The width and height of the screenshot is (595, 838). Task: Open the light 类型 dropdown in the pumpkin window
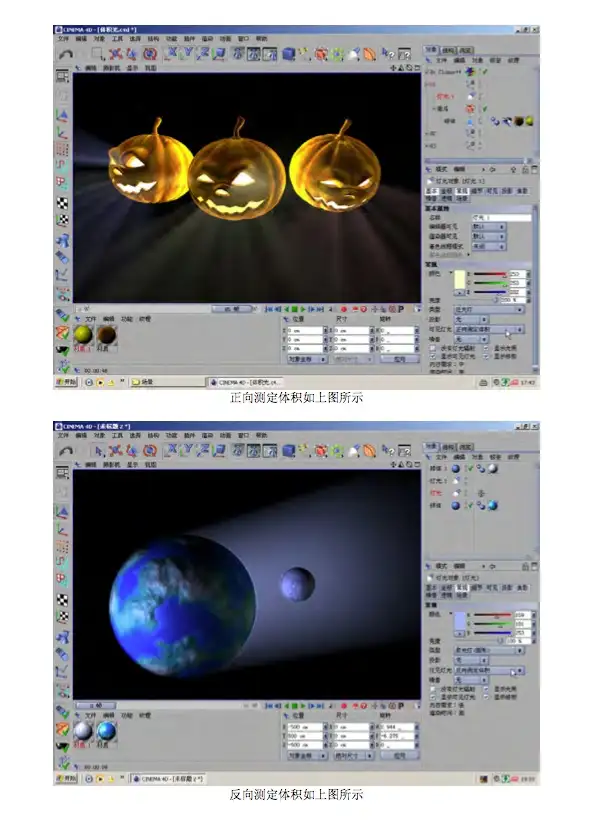click(x=489, y=309)
